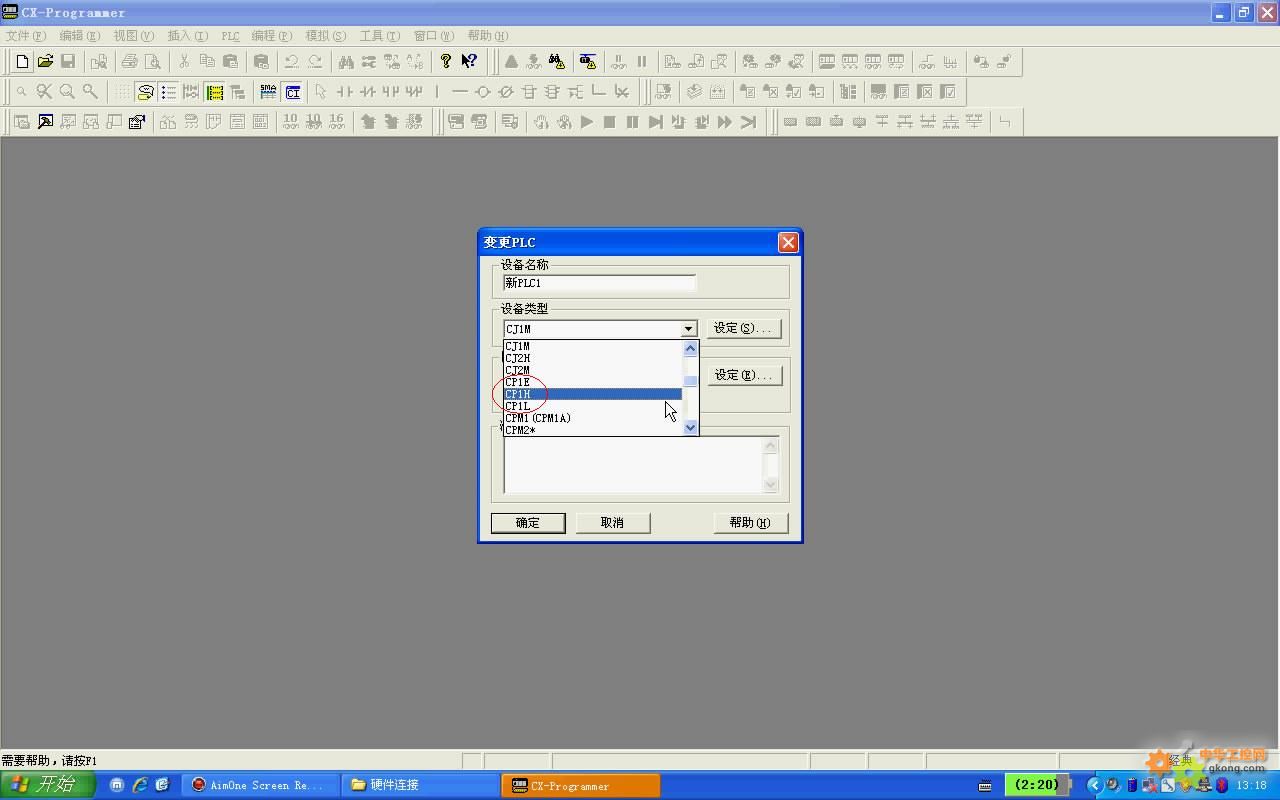The height and width of the screenshot is (800, 1280).
Task: Open the 帮助(H) menu
Action: pos(488,36)
